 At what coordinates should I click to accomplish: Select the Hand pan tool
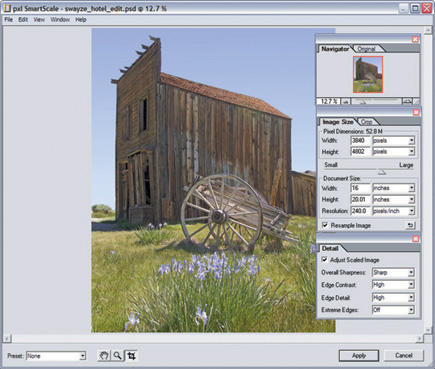click(104, 356)
